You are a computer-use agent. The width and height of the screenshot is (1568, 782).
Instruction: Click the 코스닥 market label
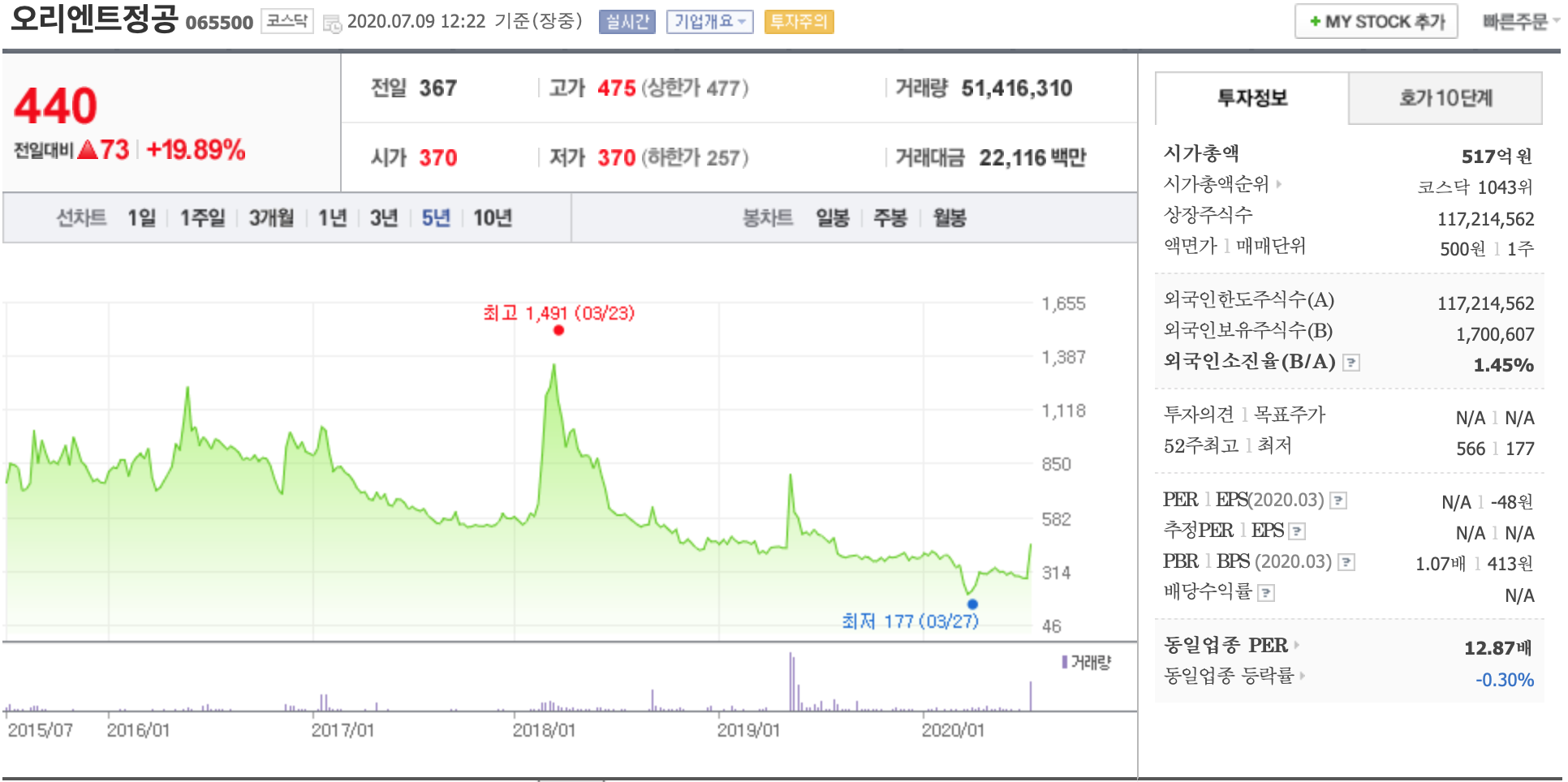pyautogui.click(x=287, y=21)
